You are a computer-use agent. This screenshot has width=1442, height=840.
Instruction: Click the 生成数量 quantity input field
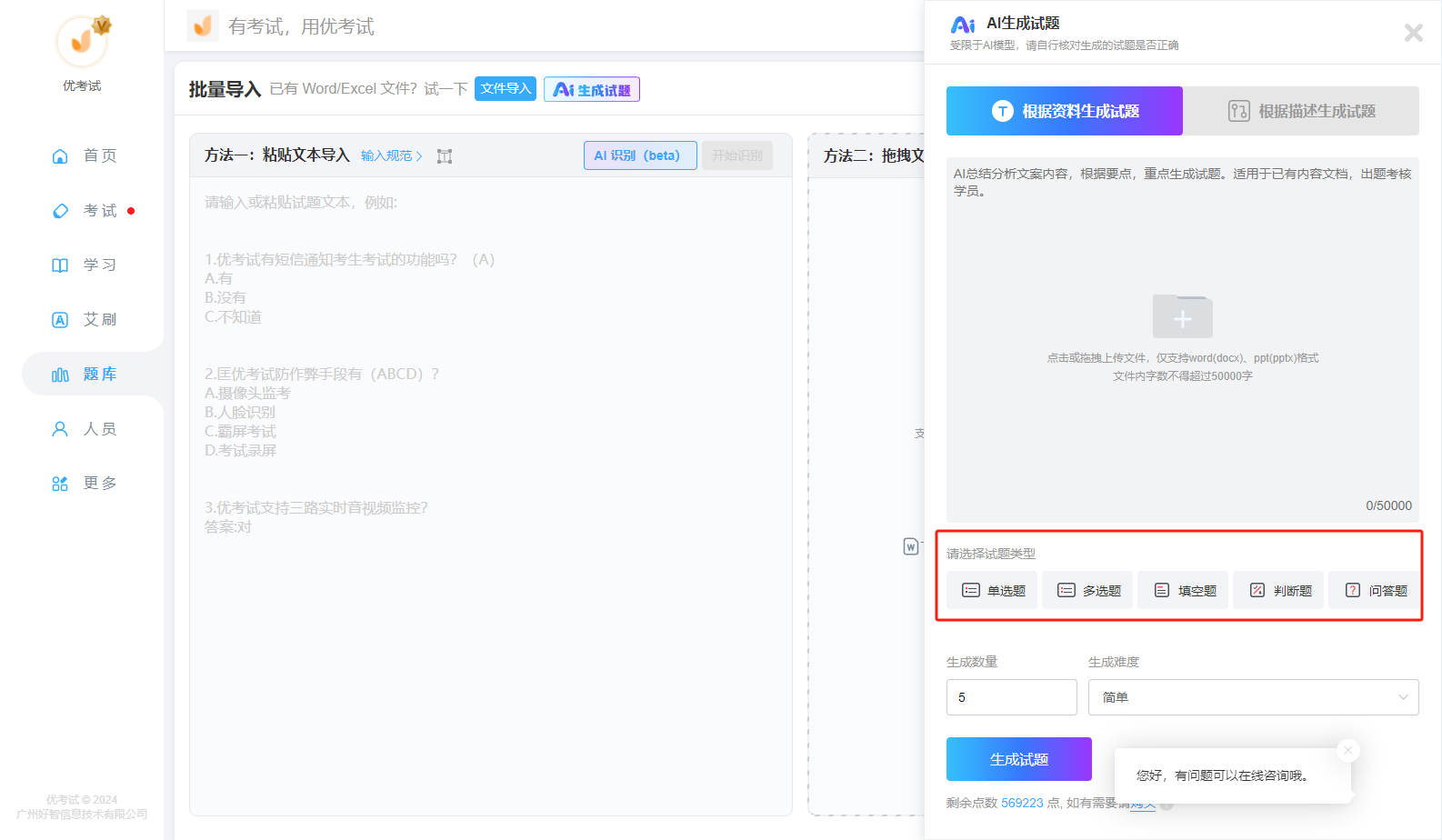1012,697
